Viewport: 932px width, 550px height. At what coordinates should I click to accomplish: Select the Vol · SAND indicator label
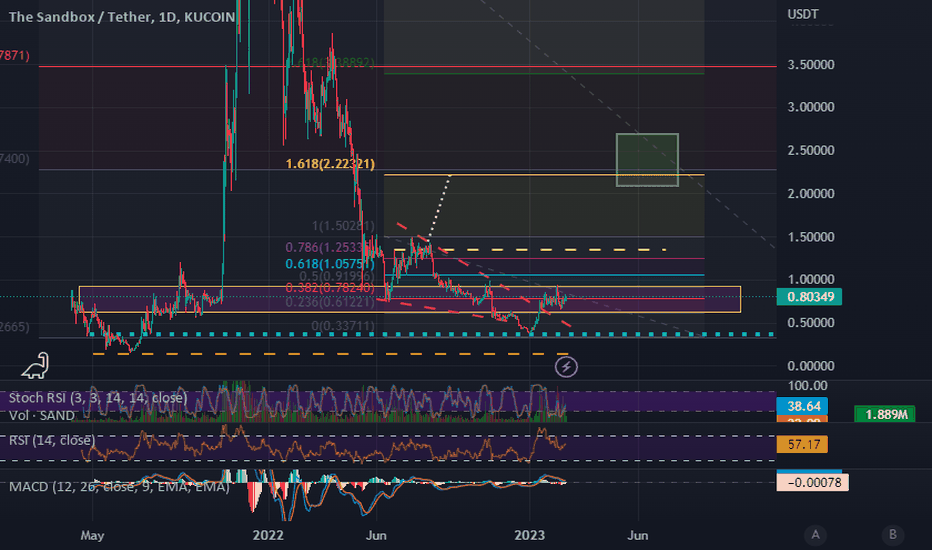coord(42,415)
